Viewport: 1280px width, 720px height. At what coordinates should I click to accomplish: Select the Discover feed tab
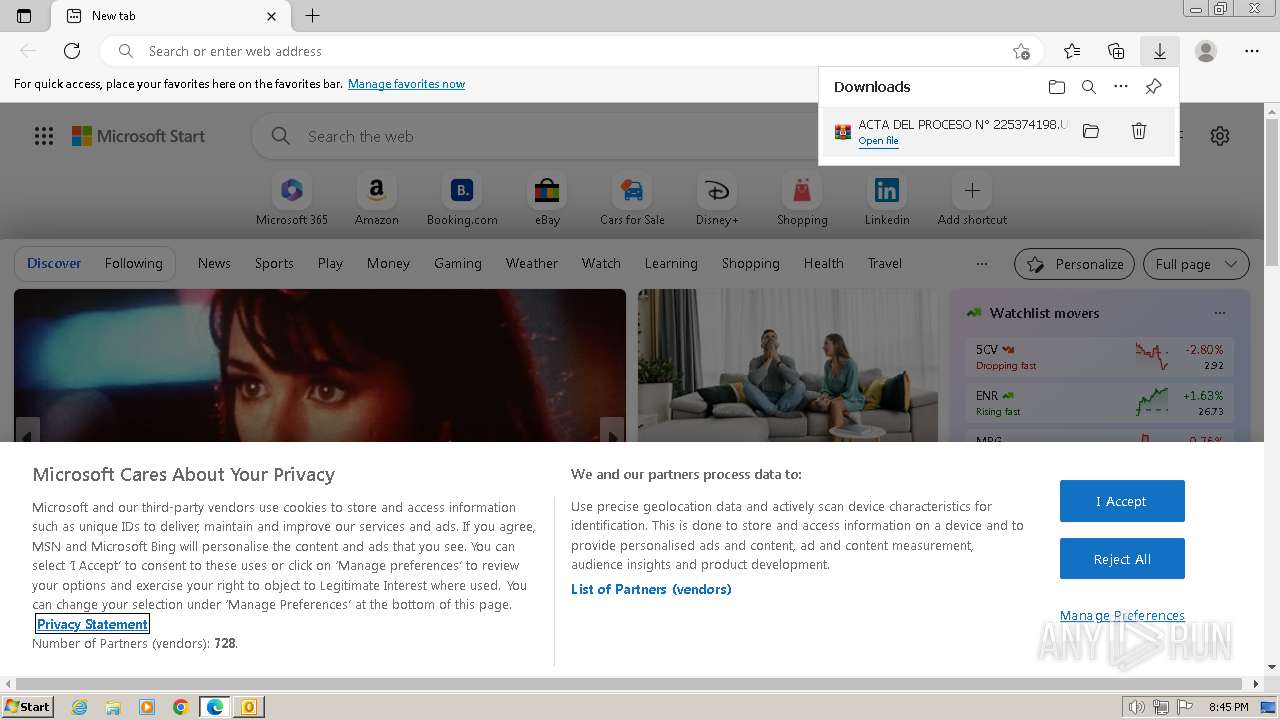[x=54, y=263]
